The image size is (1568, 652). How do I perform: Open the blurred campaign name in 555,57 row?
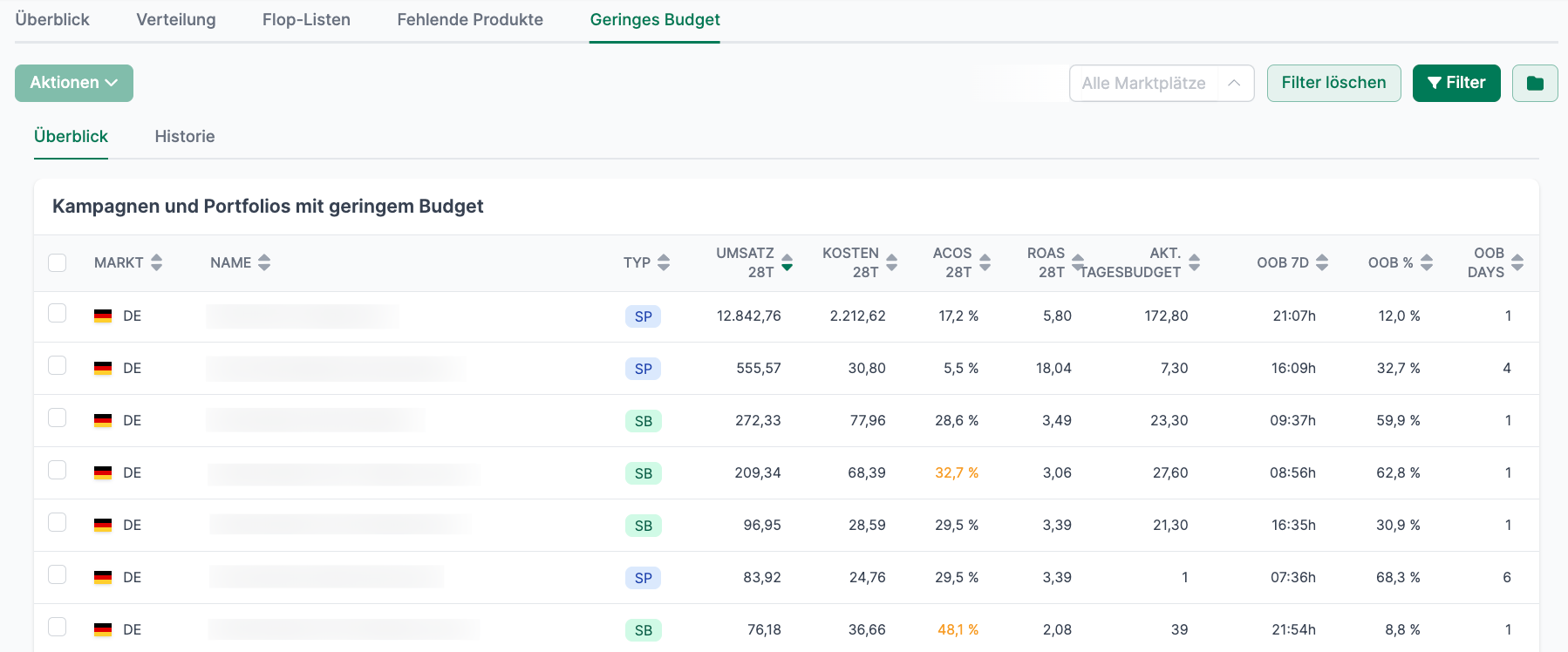click(x=336, y=368)
